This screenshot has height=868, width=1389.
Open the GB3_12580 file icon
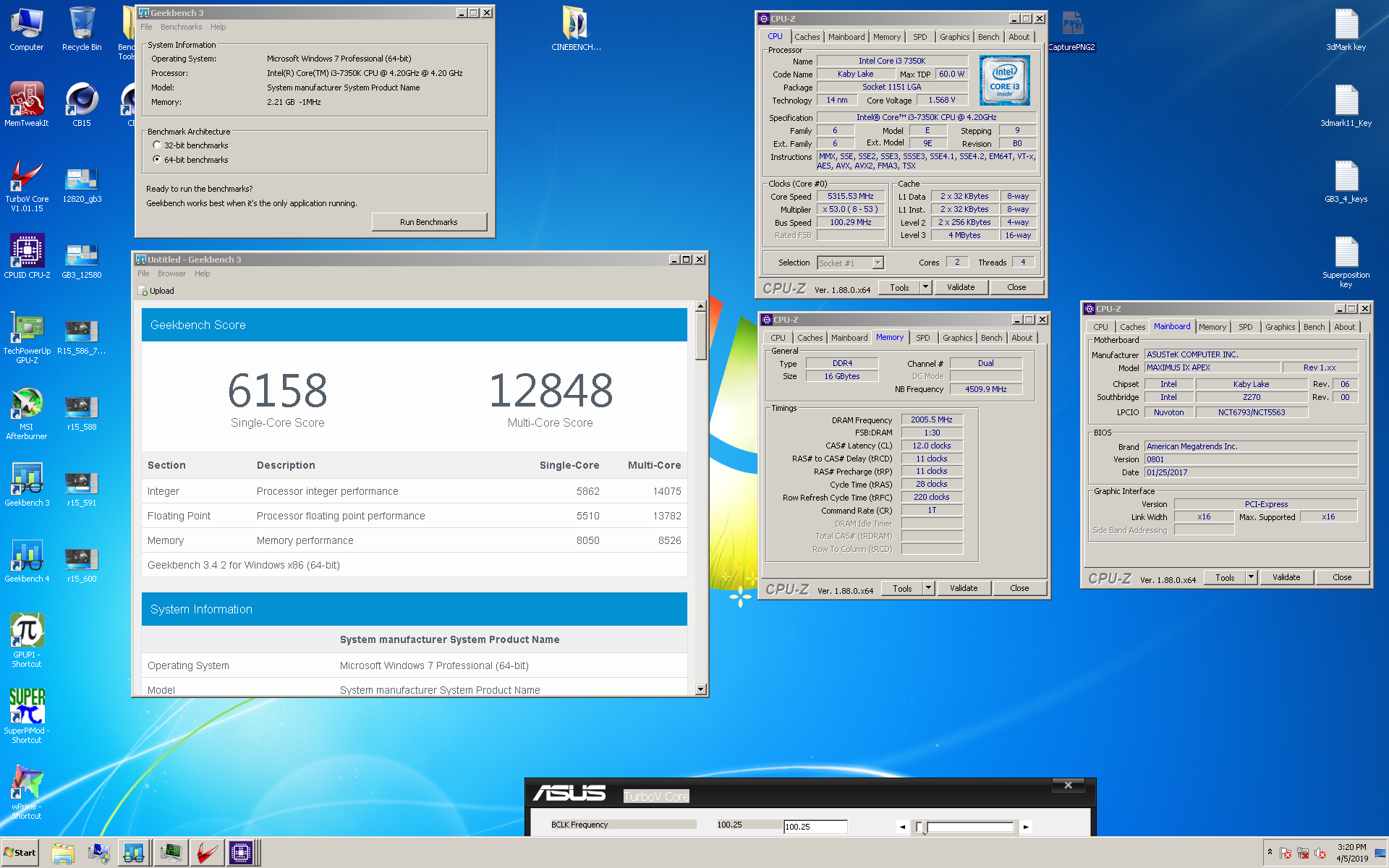(82, 260)
